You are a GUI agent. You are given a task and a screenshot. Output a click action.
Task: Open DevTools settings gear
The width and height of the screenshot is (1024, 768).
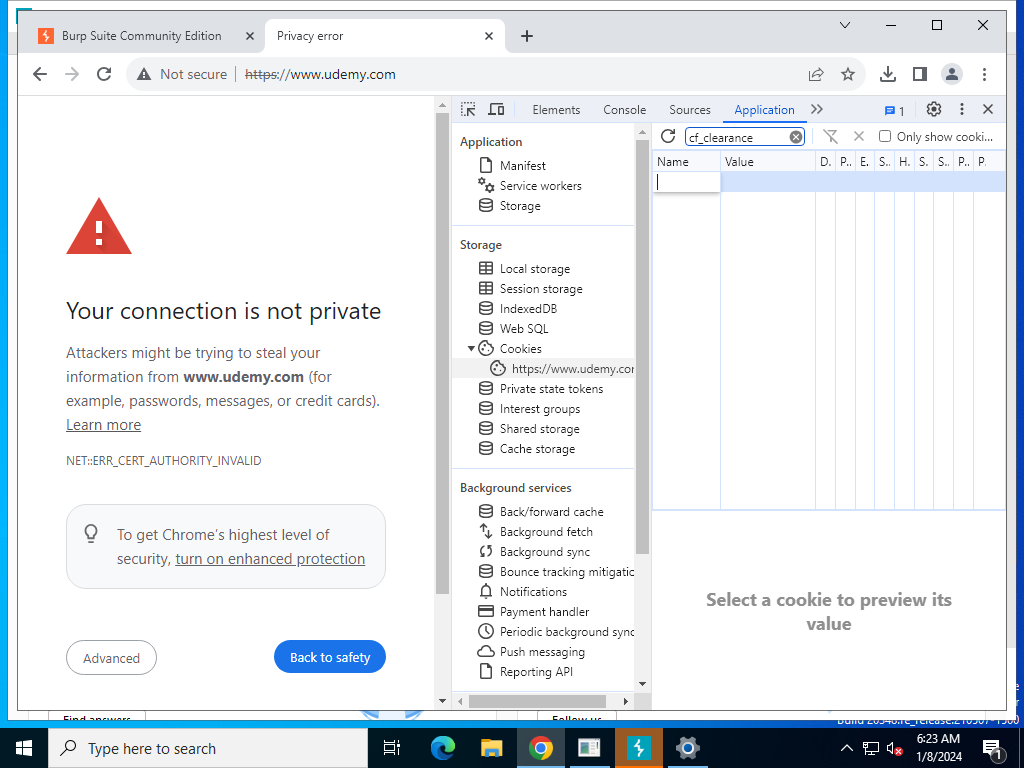[x=934, y=109]
